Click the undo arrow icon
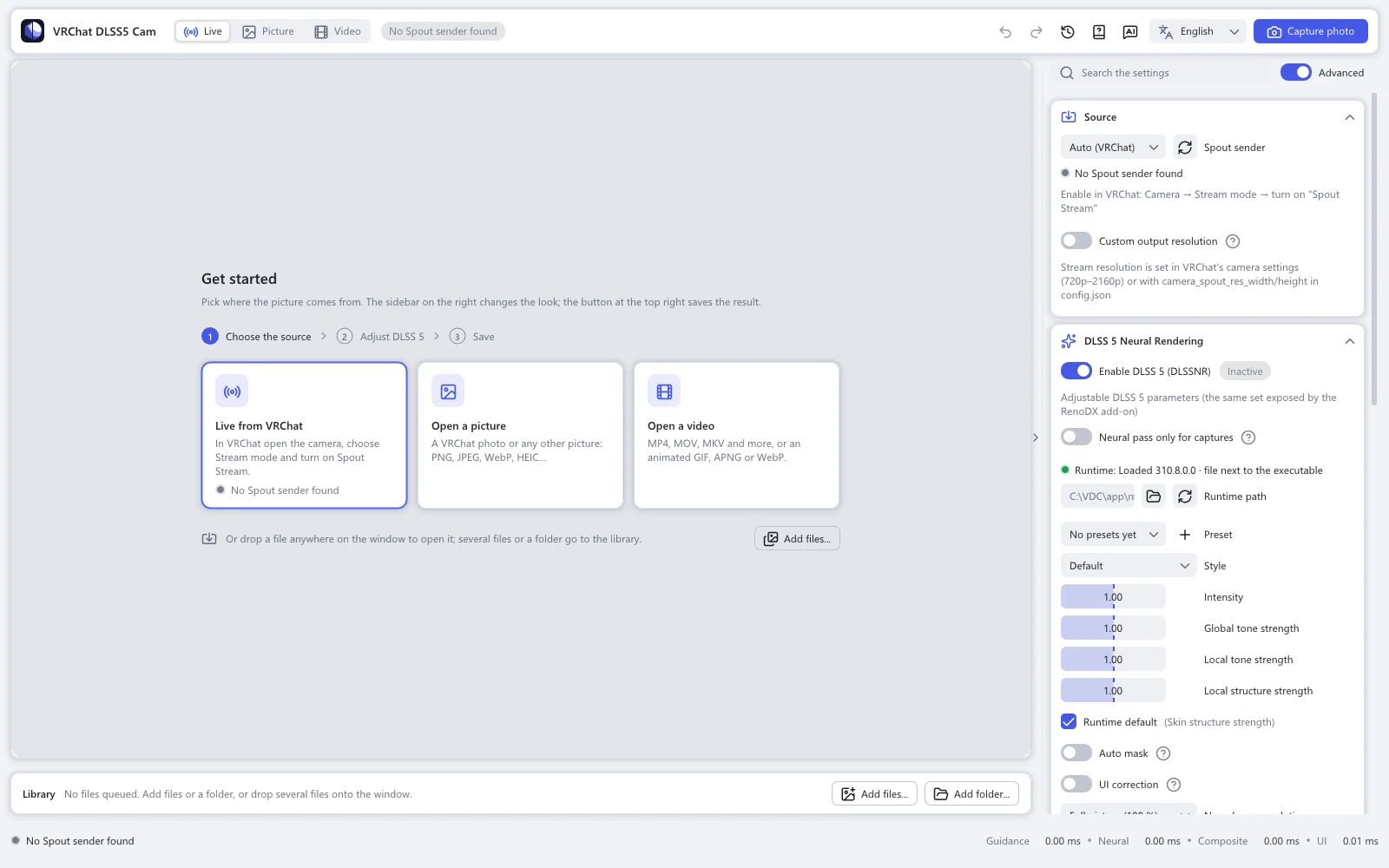 pos(1005,32)
